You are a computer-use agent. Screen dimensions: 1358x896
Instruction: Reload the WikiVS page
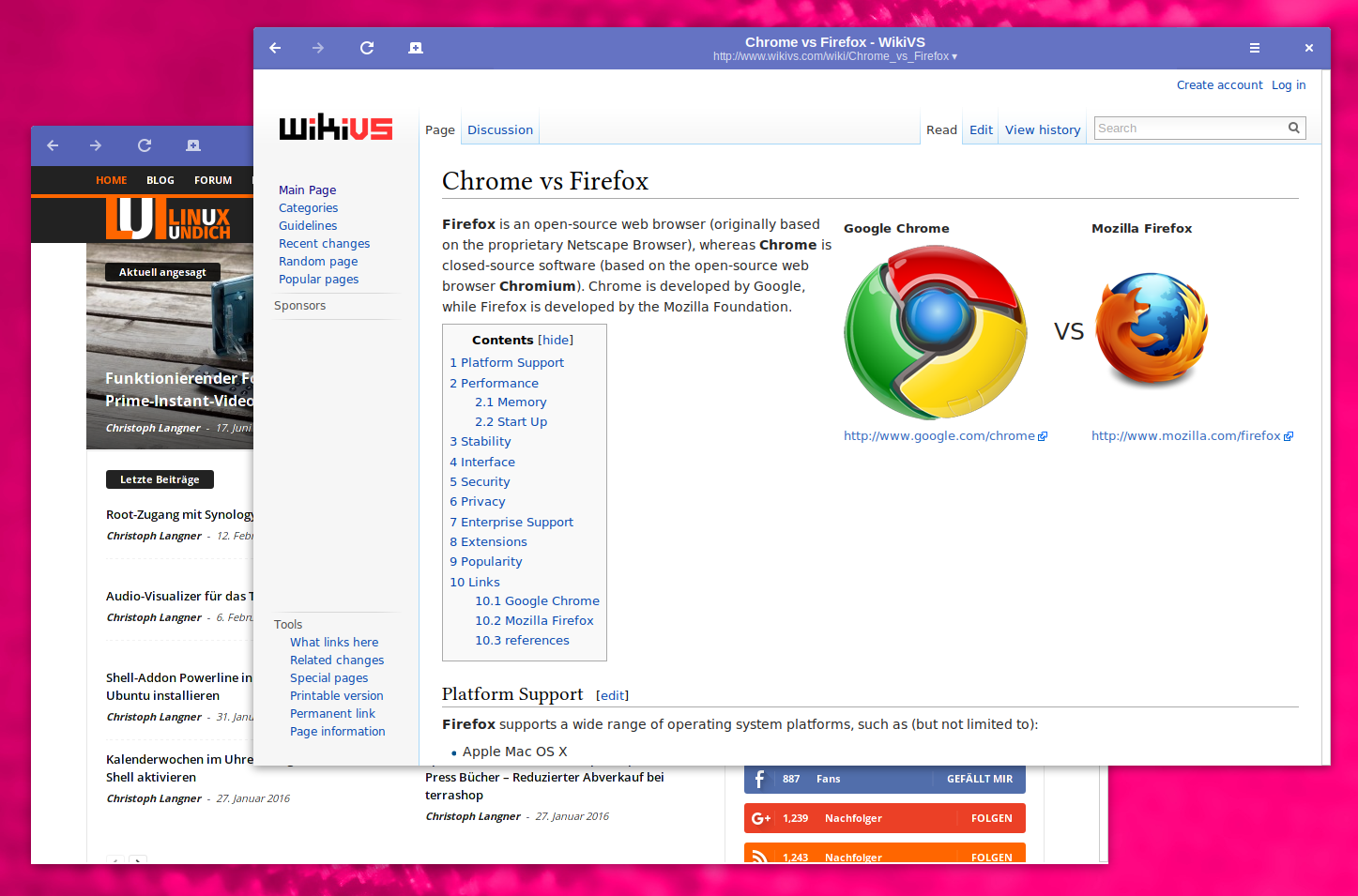(367, 48)
